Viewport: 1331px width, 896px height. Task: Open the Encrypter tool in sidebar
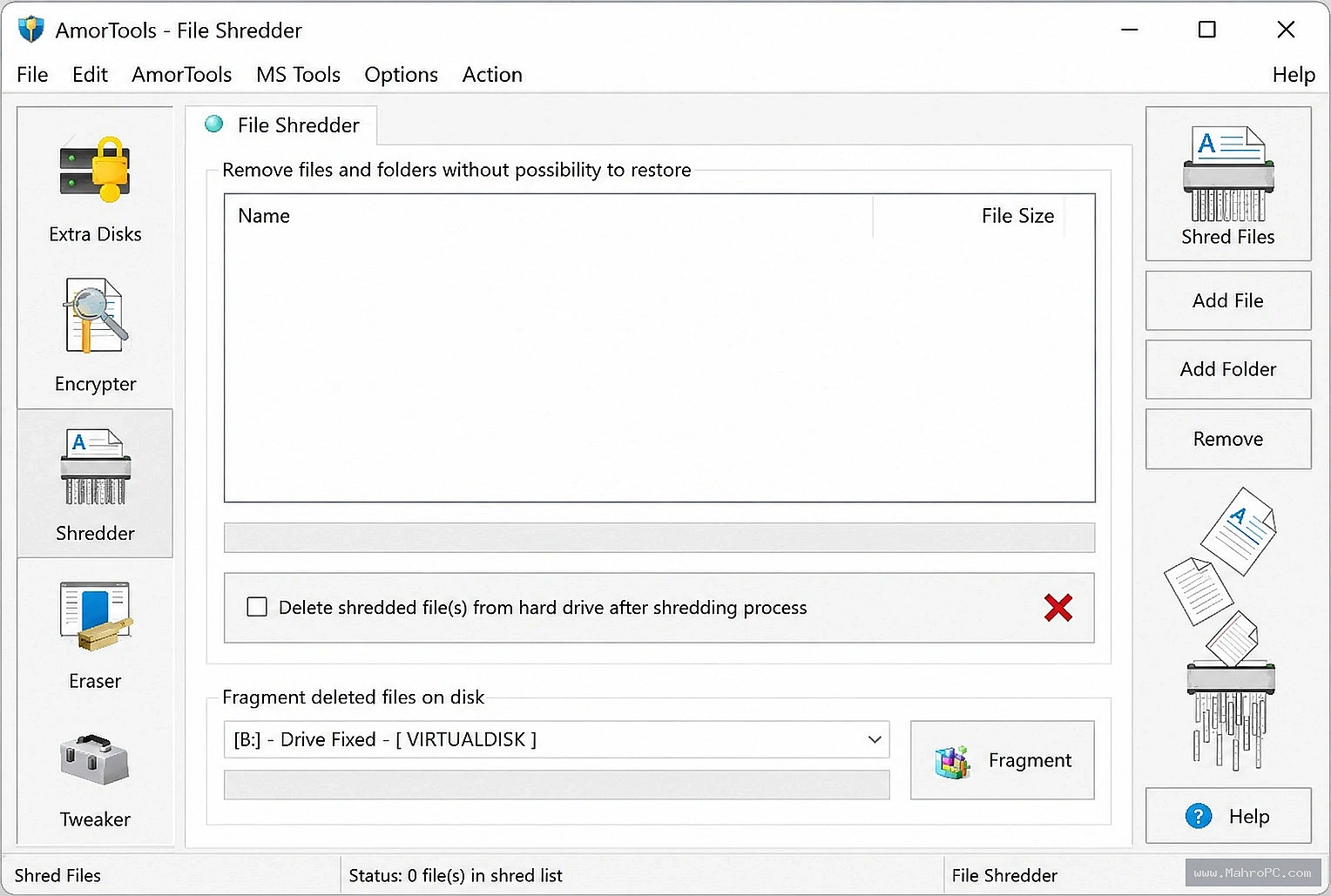[95, 336]
